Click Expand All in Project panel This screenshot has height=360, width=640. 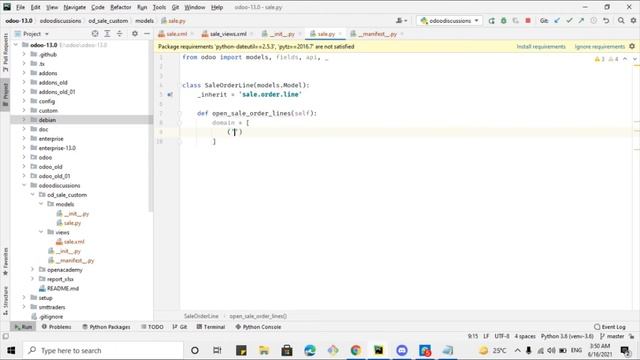pos(107,34)
